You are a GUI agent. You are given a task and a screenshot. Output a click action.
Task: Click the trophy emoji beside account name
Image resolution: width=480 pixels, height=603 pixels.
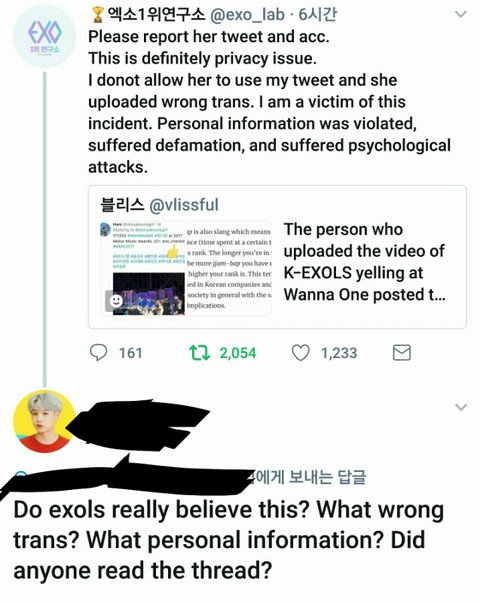(x=98, y=15)
